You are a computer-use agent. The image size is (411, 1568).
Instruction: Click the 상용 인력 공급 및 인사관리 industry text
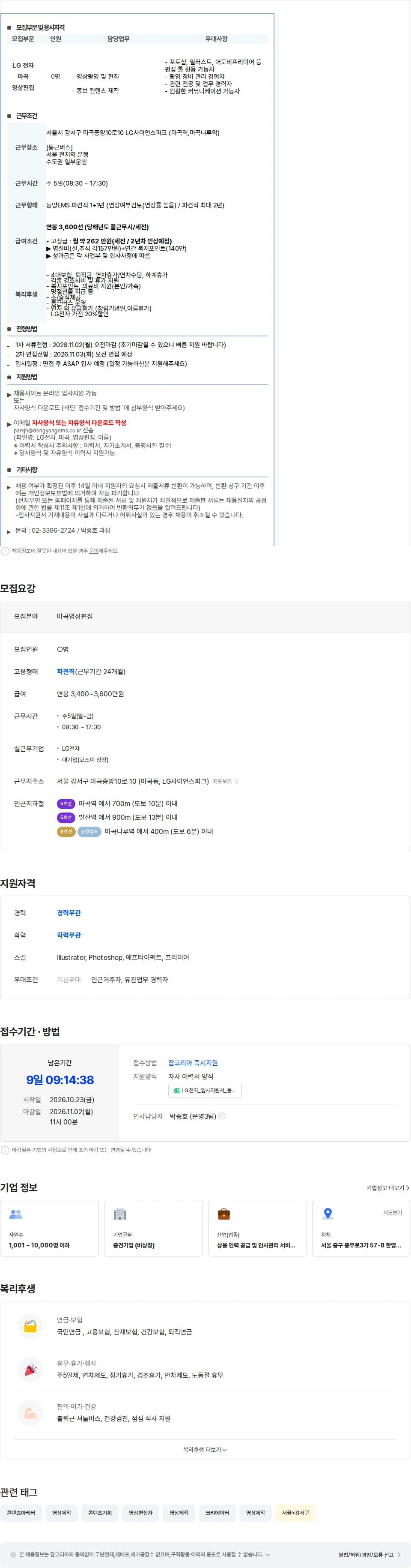[256, 1245]
